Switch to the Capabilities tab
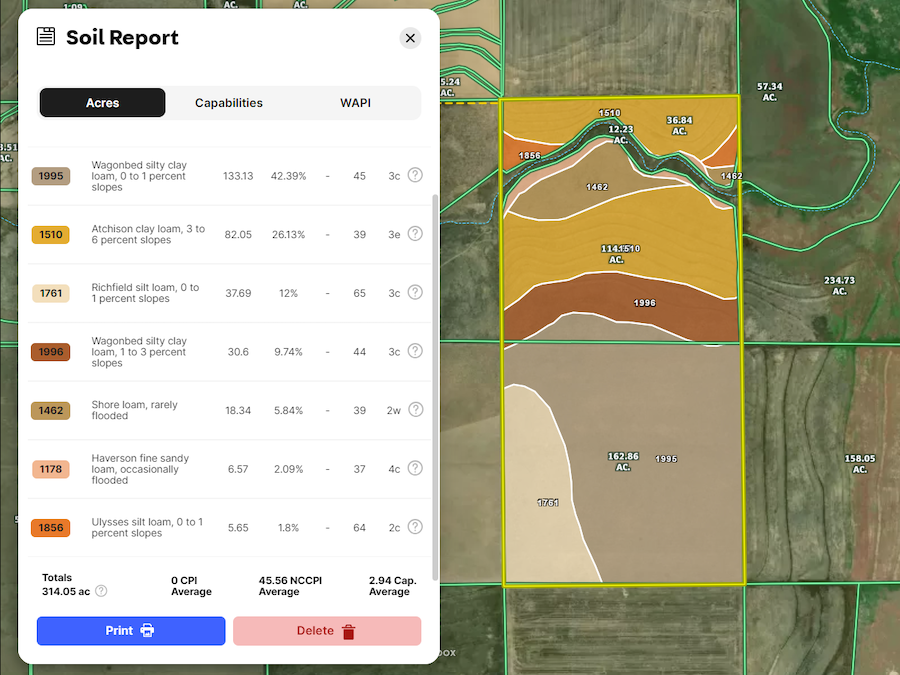Viewport: 900px width, 675px height. click(229, 103)
